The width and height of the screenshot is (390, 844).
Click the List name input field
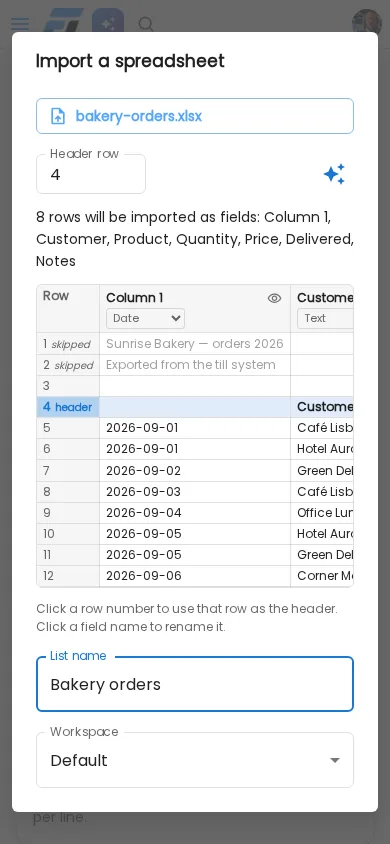[195, 684]
